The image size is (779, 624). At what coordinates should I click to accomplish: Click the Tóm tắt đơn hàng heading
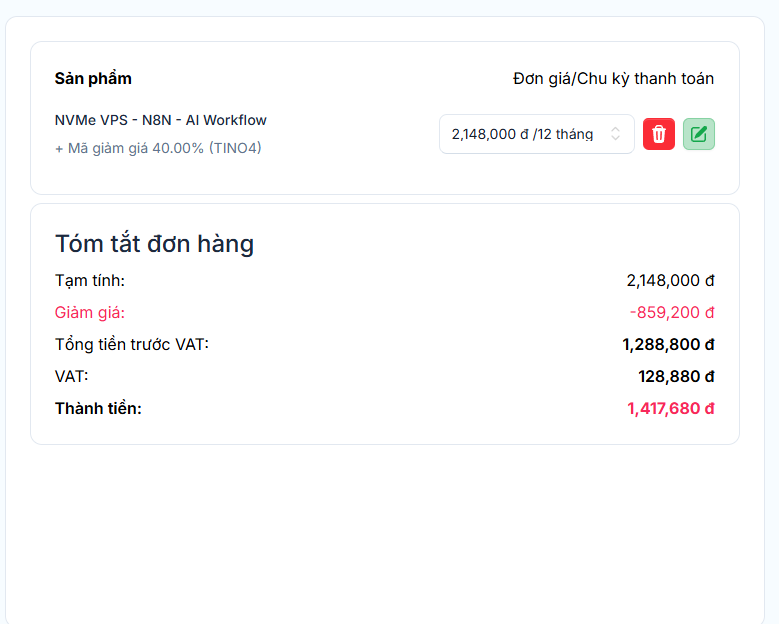click(x=155, y=244)
